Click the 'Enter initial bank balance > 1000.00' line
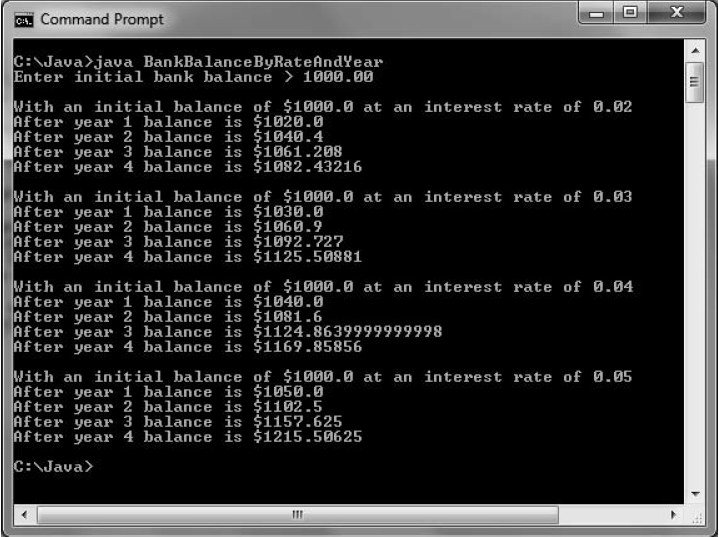This screenshot has width=719, height=537. pos(194,77)
